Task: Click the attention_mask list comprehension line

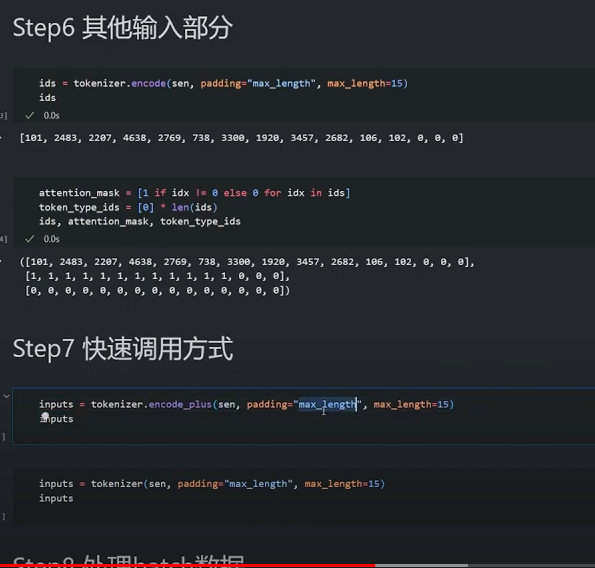Action: click(194, 193)
